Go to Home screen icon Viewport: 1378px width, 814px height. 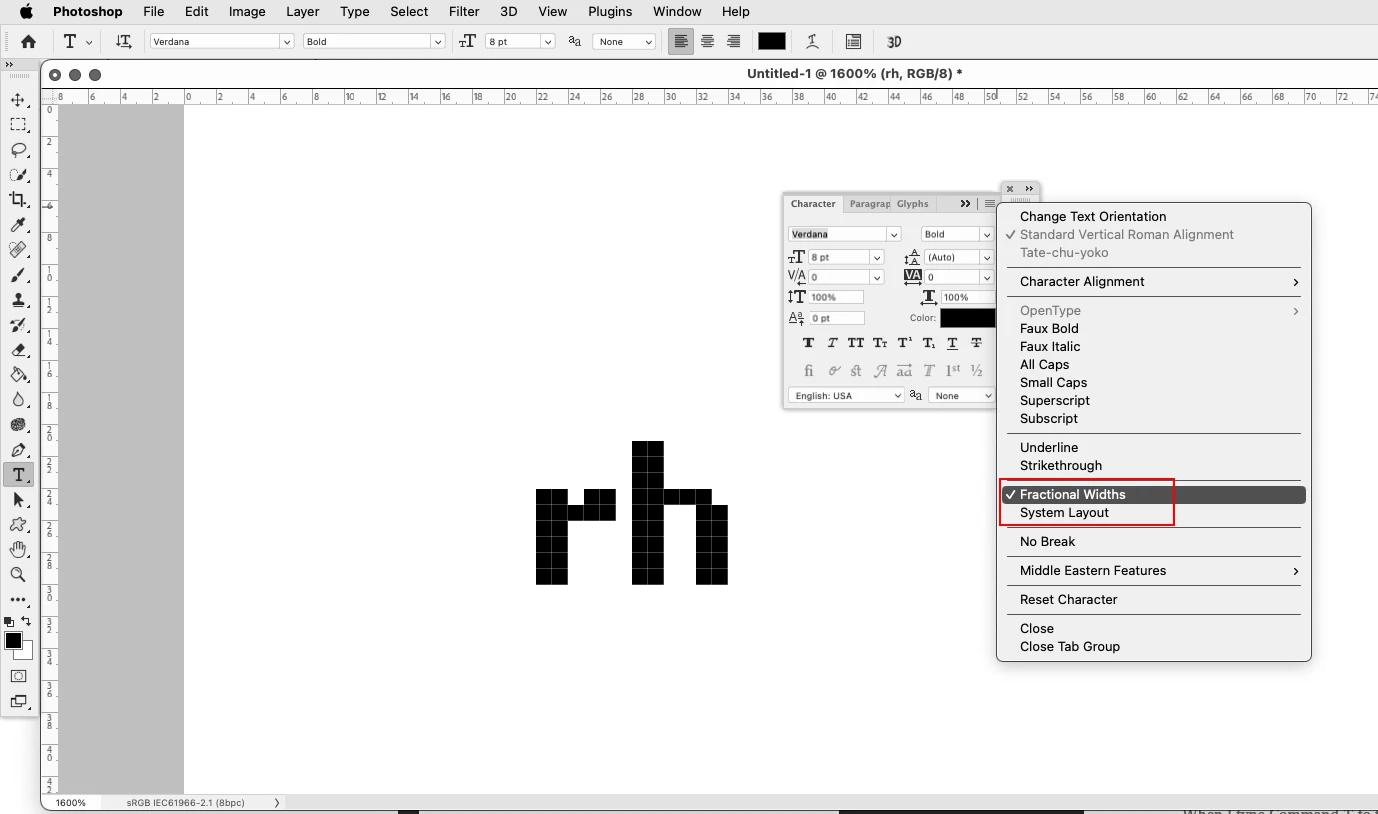point(28,41)
